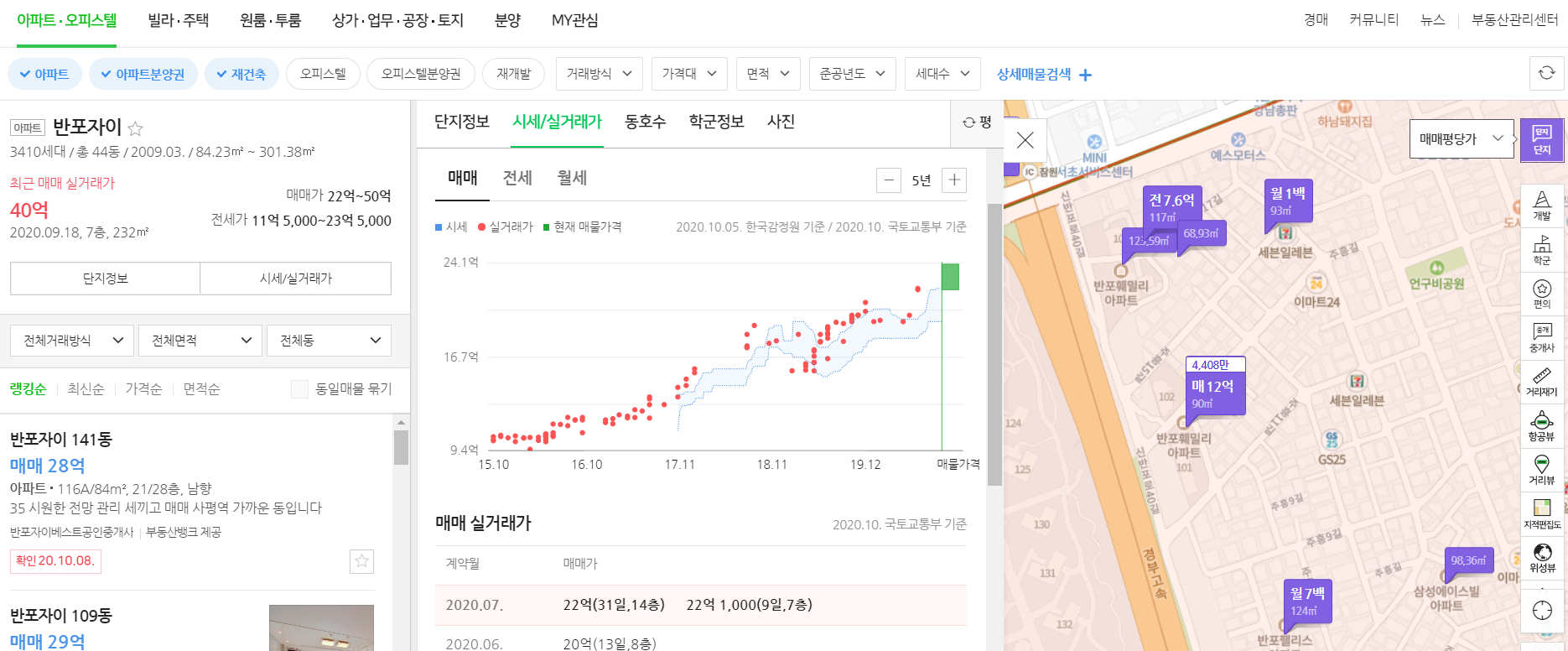This screenshot has height=651, width=1568.
Task: Click the 전 7.6억 map marker
Action: pos(1172,206)
